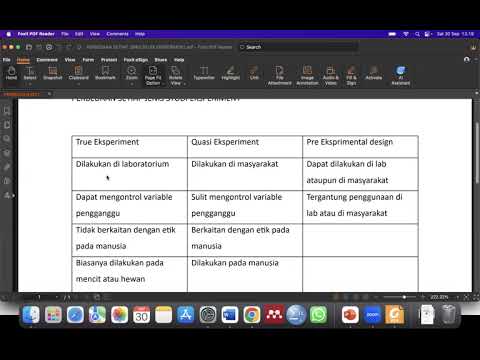This screenshot has height=360, width=480.
Task: Select the Hand tool
Action: pos(11,73)
